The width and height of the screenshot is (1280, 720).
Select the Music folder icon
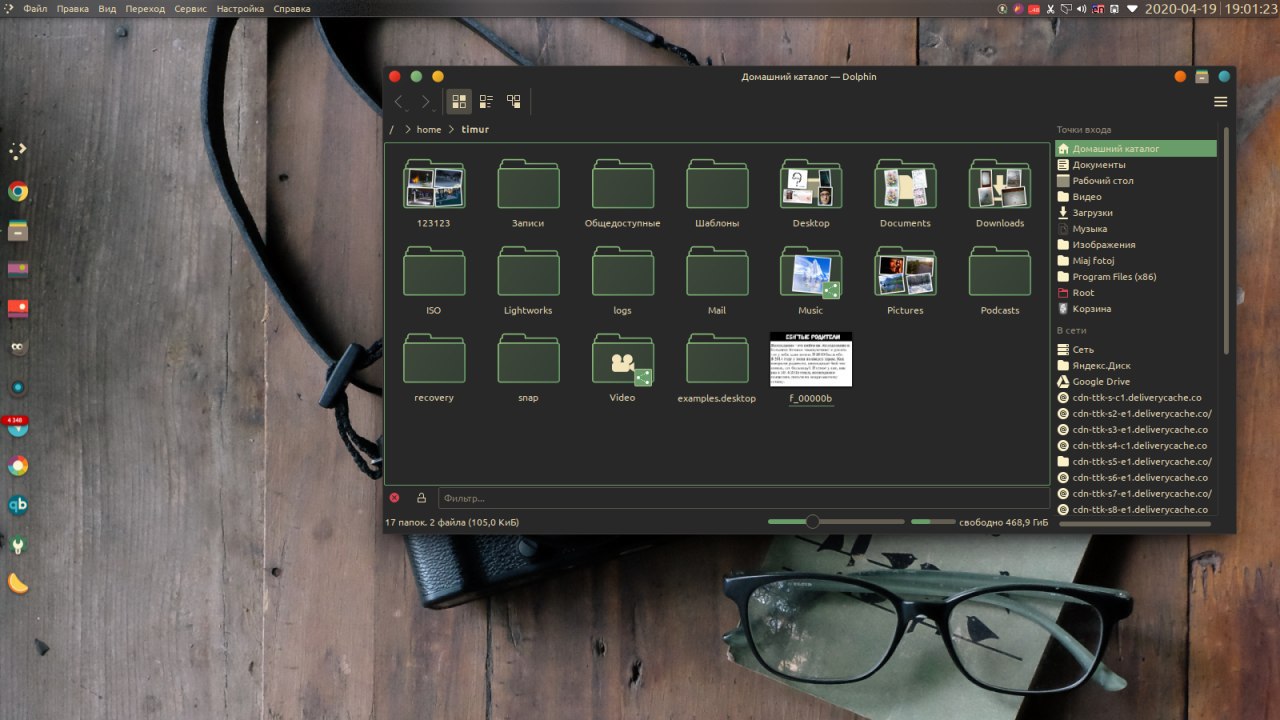pos(811,271)
